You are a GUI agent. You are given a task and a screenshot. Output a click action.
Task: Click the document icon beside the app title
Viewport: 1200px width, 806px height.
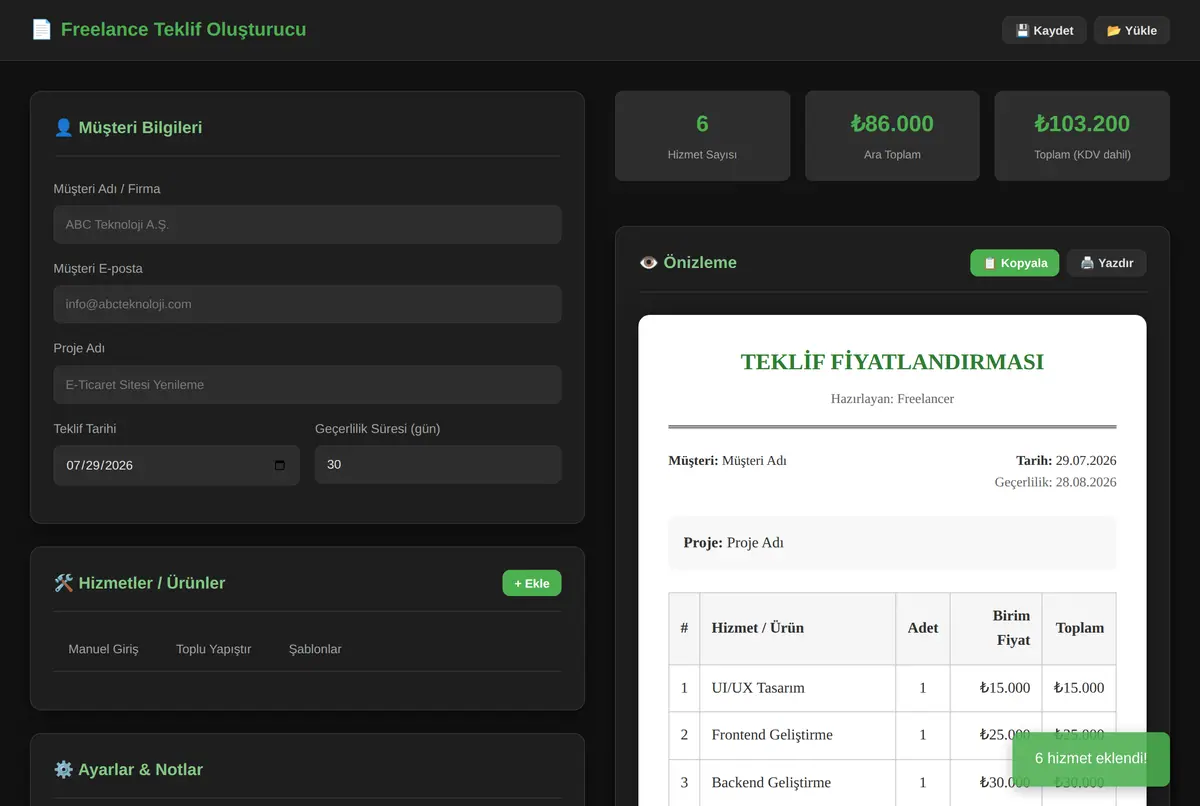(x=41, y=29)
